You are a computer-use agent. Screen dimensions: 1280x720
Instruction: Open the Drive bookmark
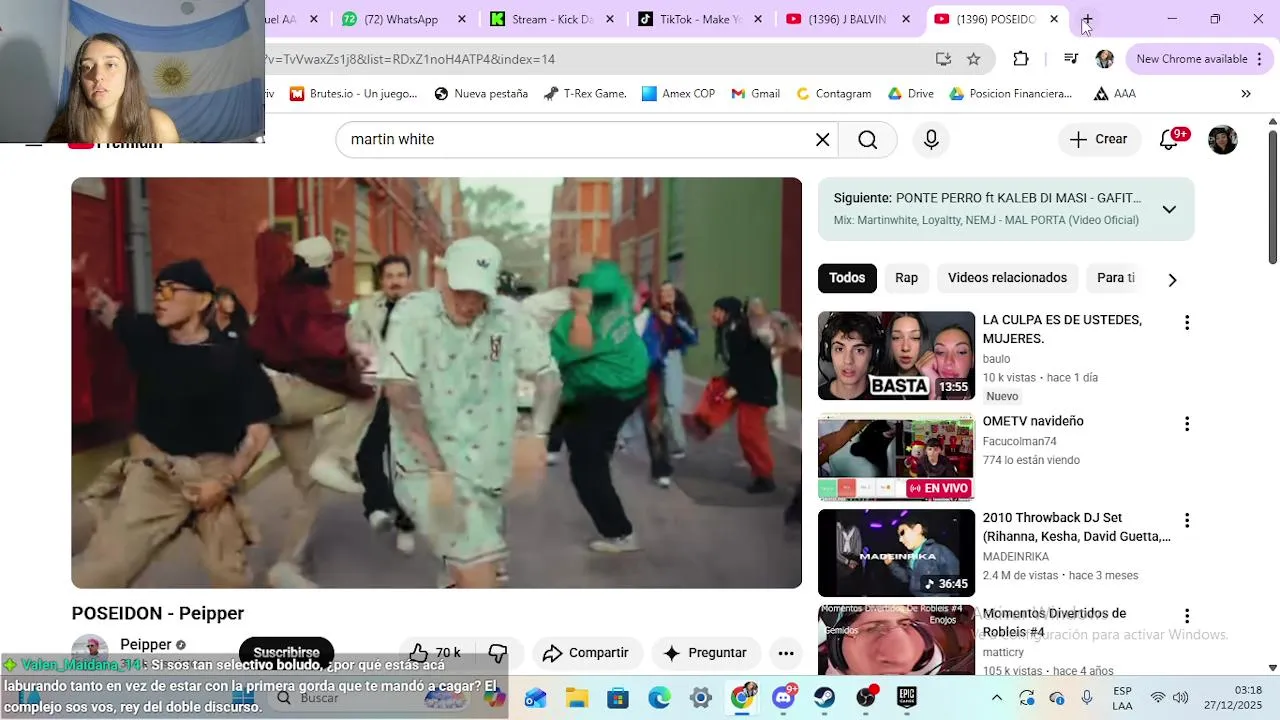(910, 94)
